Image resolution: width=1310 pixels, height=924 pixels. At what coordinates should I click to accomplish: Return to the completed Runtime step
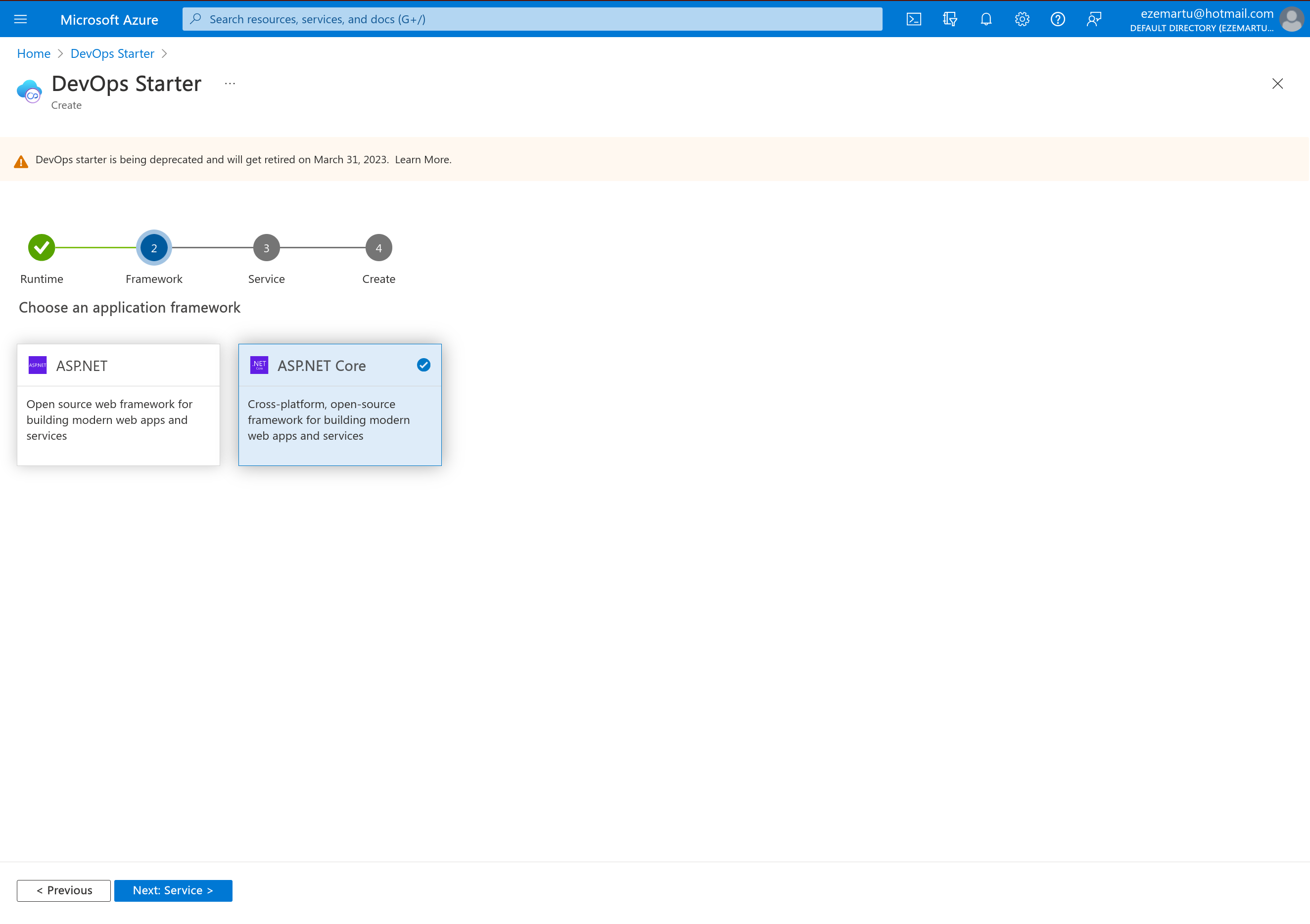(41, 247)
